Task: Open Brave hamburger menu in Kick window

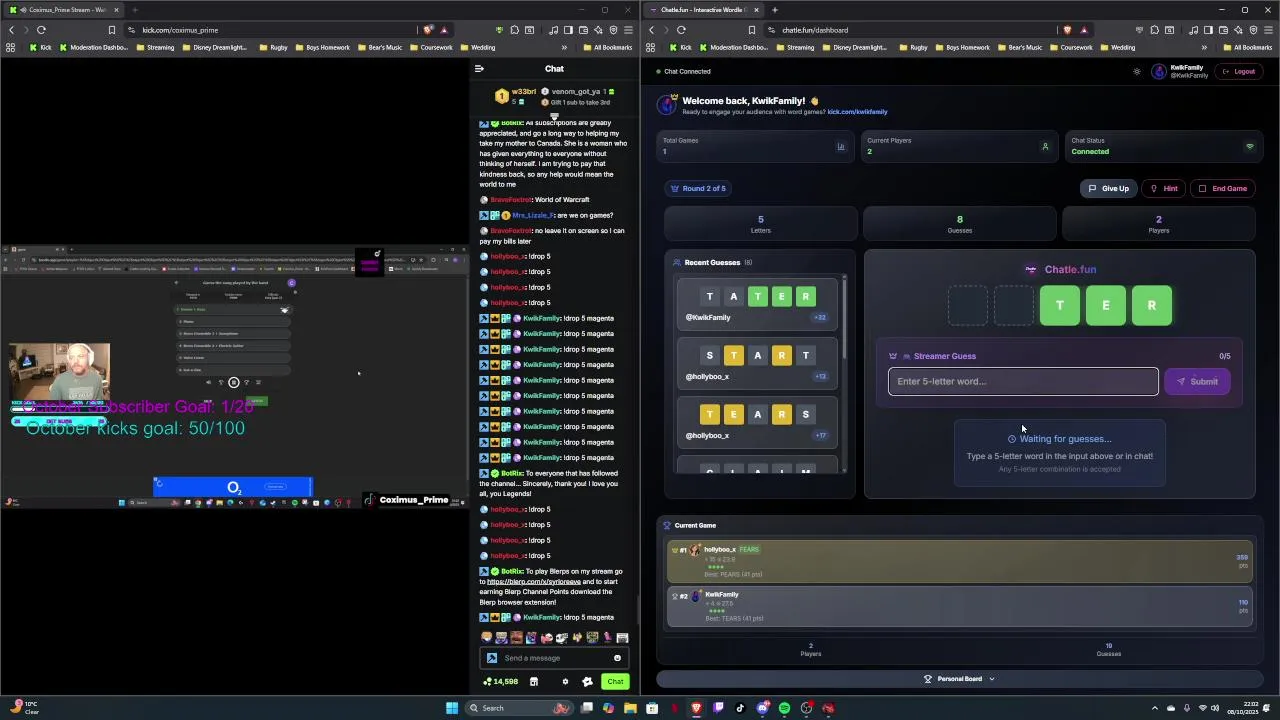Action: pos(630,30)
